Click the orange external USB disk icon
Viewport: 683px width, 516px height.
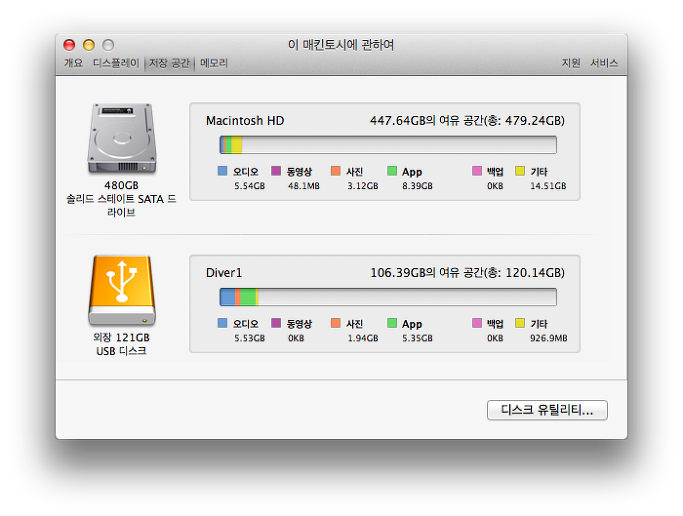tap(122, 291)
